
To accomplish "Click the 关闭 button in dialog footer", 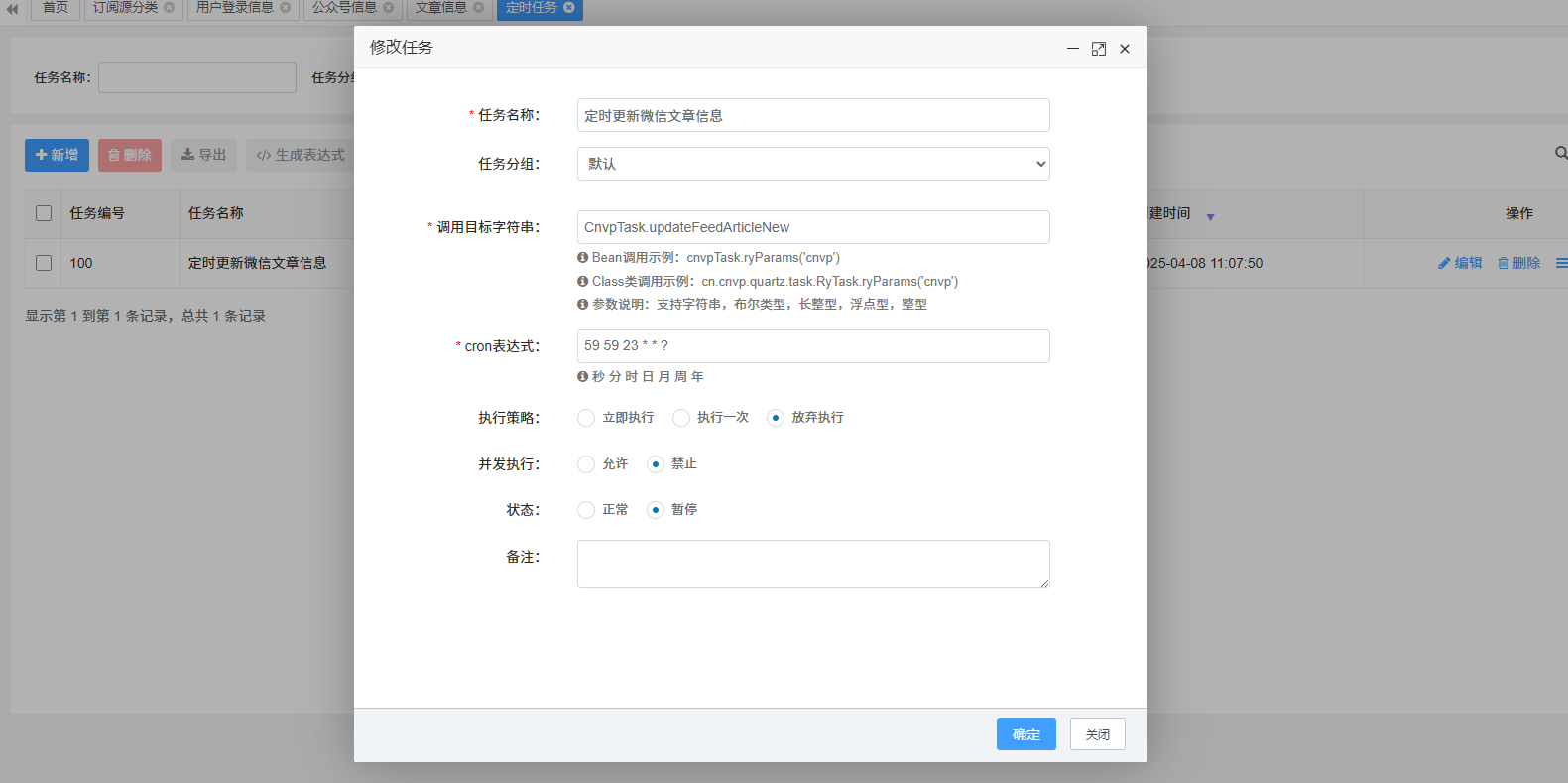I will point(1097,734).
